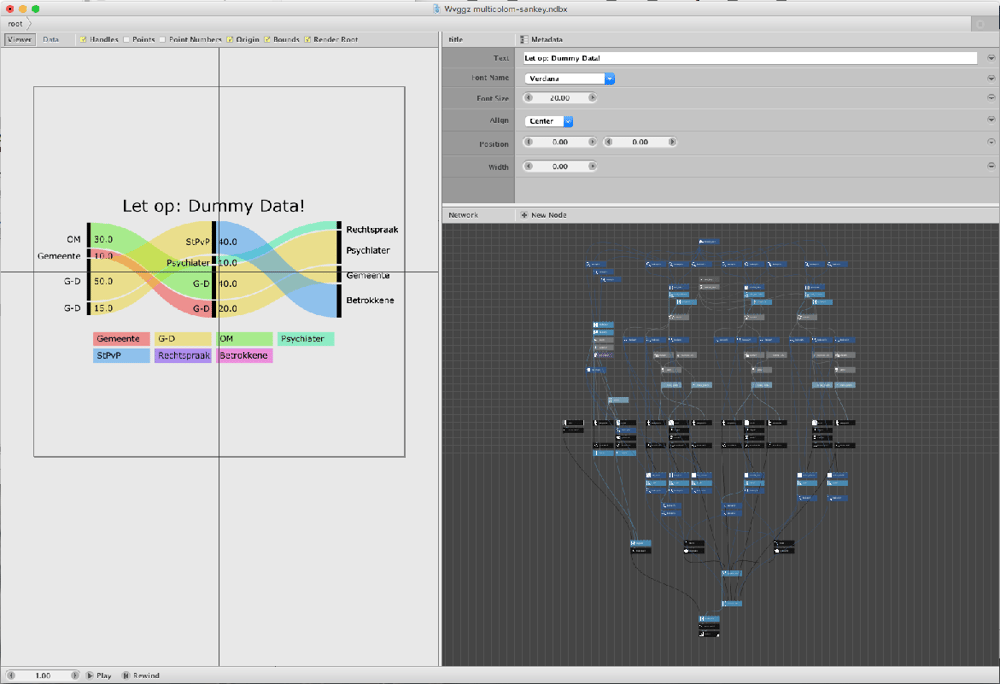
Task: Switch to the Viewer tab
Action: (x=19, y=40)
